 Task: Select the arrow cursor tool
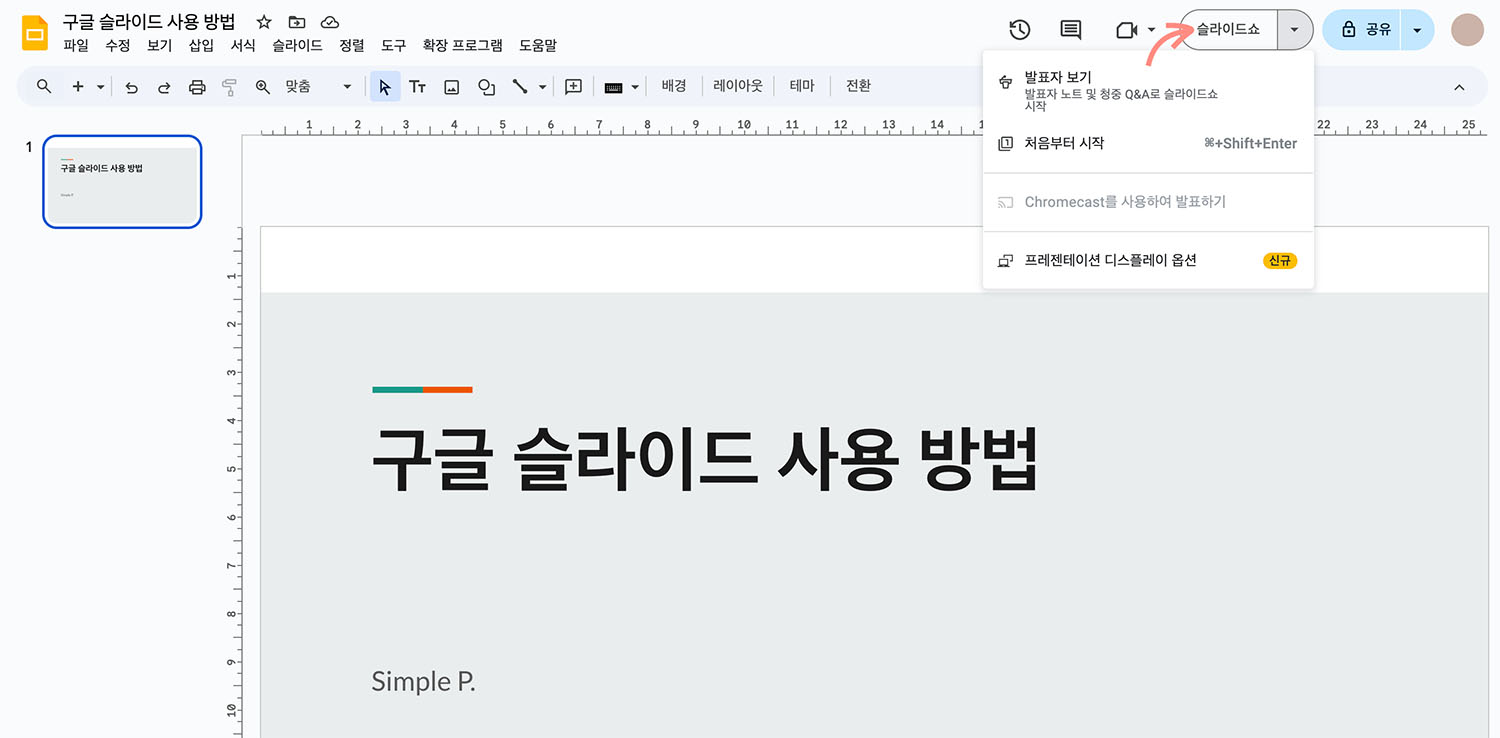pyautogui.click(x=385, y=87)
